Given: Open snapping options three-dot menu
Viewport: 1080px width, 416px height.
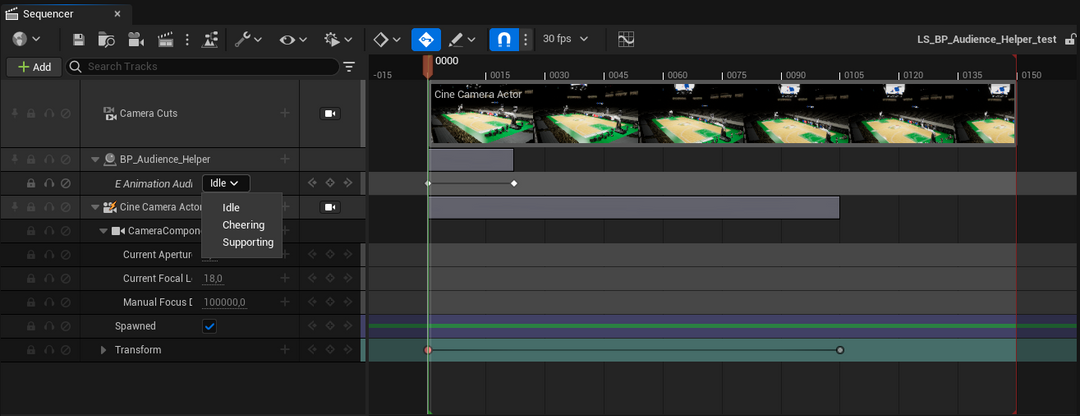Looking at the screenshot, I should tap(526, 39).
